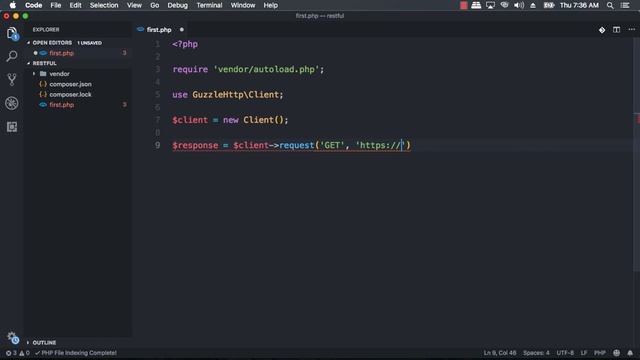
Task: Open the editor More Actions menu
Action: [x=631, y=29]
